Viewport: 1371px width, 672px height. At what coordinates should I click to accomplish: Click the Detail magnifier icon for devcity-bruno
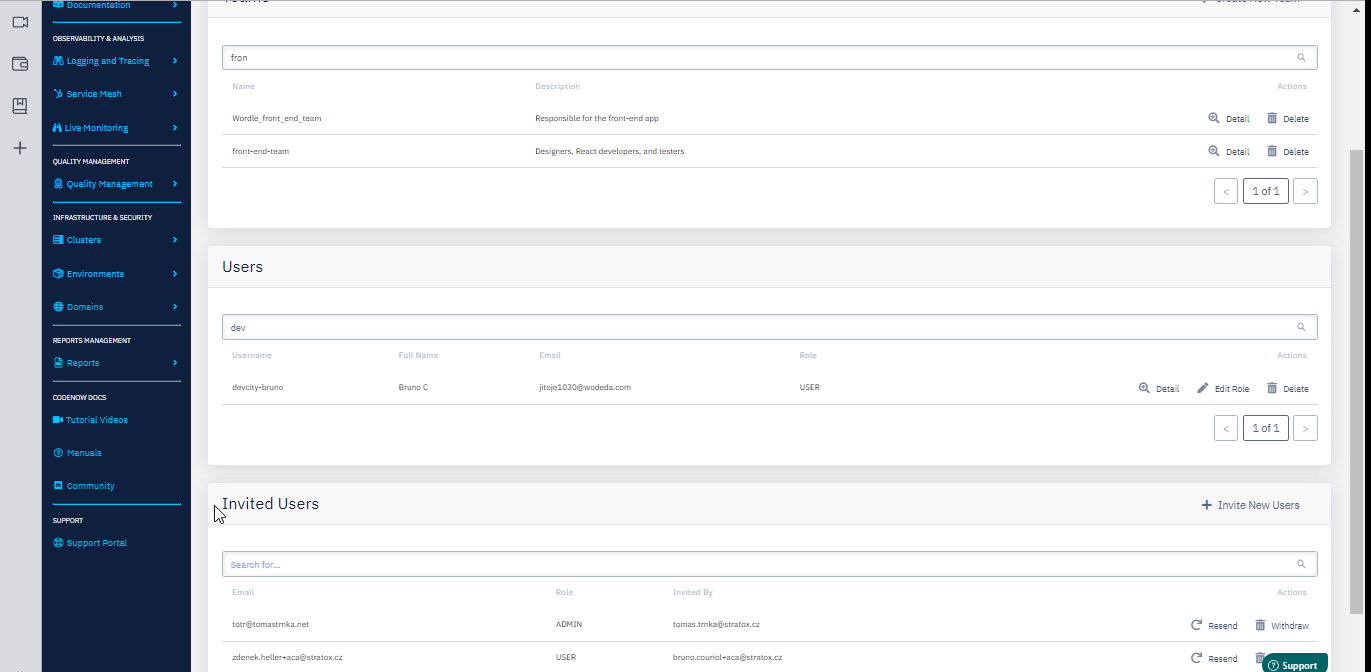pos(1144,388)
